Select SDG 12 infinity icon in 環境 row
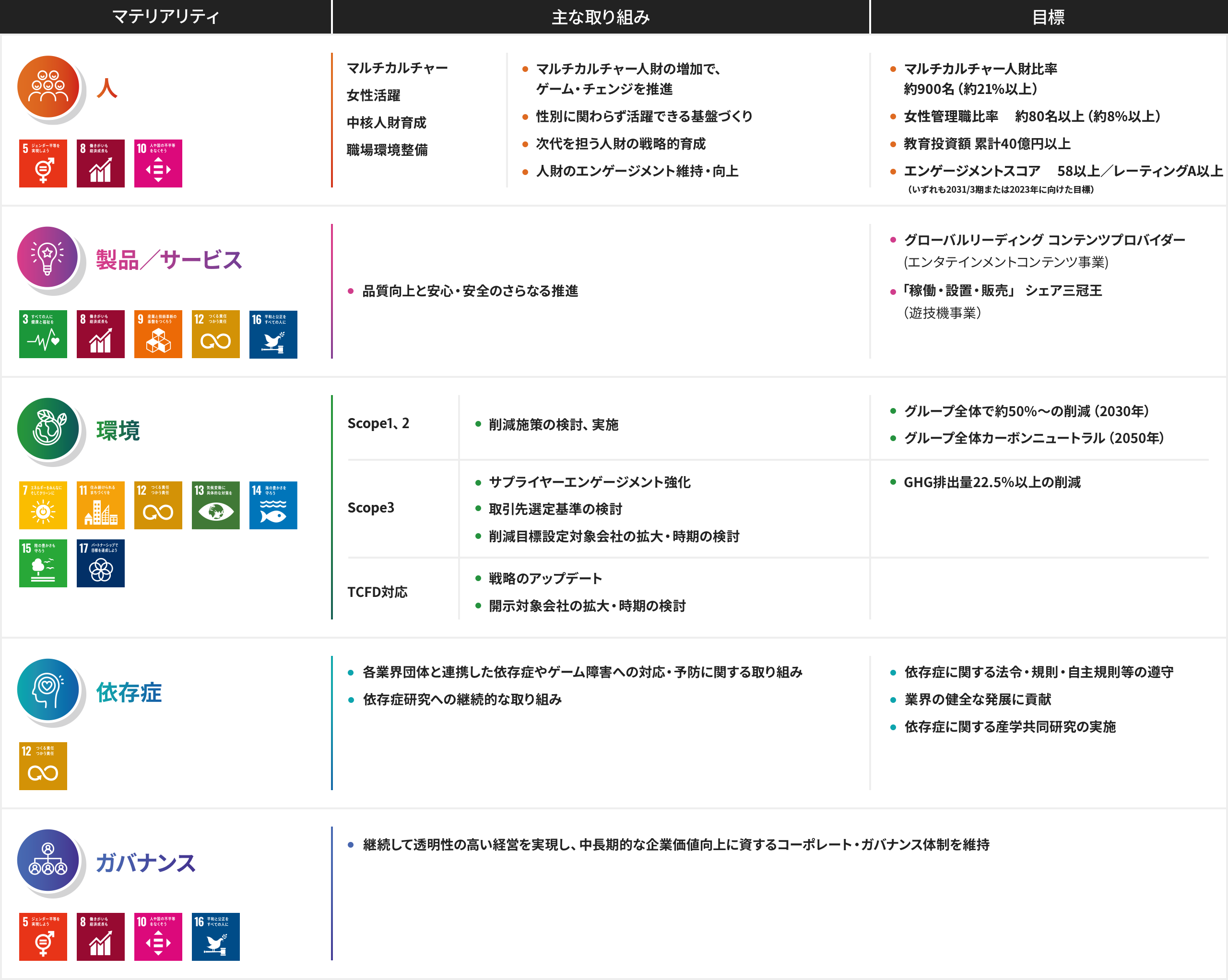The image size is (1228, 980). coord(158,505)
